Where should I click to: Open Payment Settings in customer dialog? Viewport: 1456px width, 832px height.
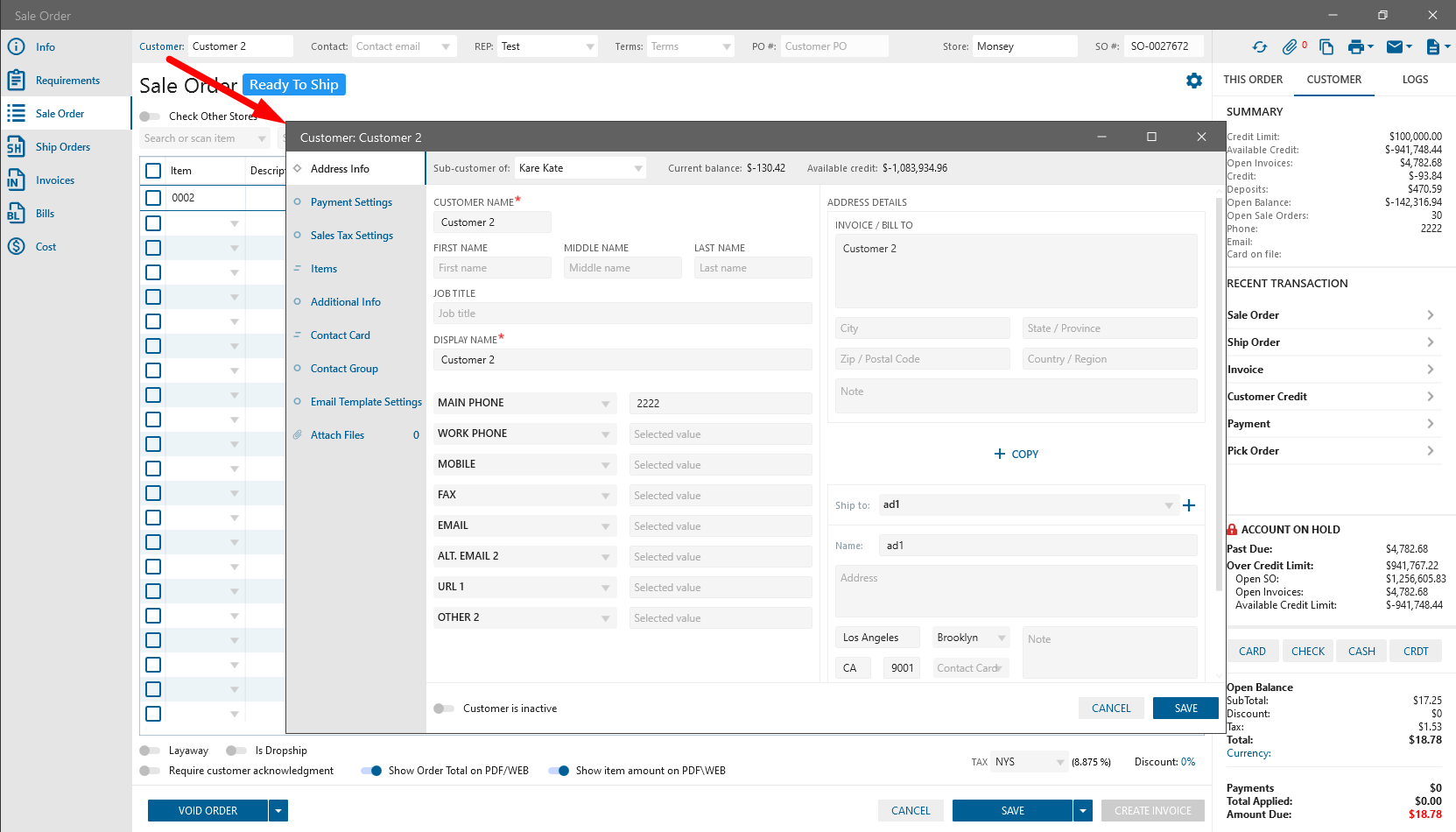coord(351,202)
